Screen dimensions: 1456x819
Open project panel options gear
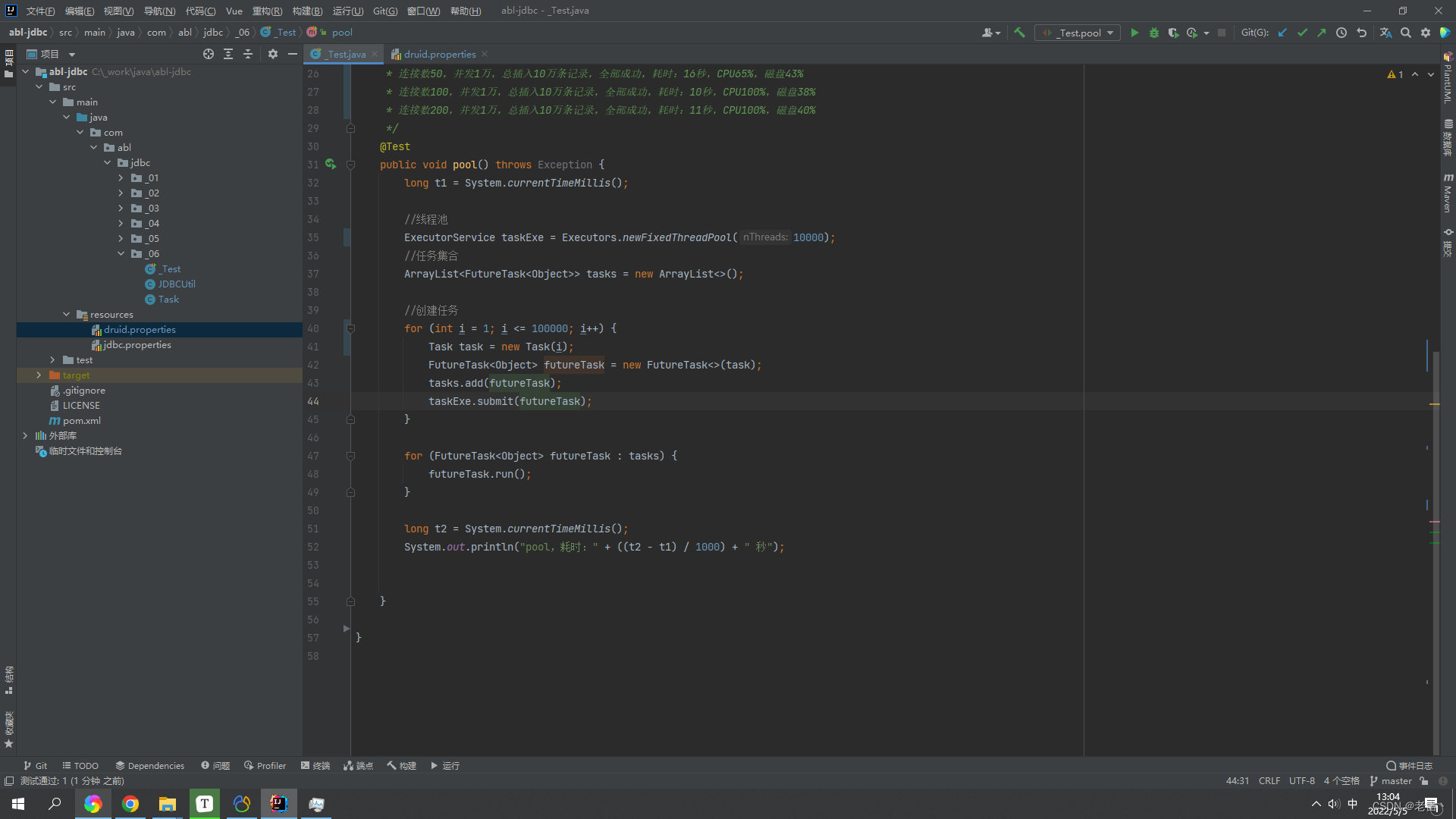pyautogui.click(x=273, y=54)
